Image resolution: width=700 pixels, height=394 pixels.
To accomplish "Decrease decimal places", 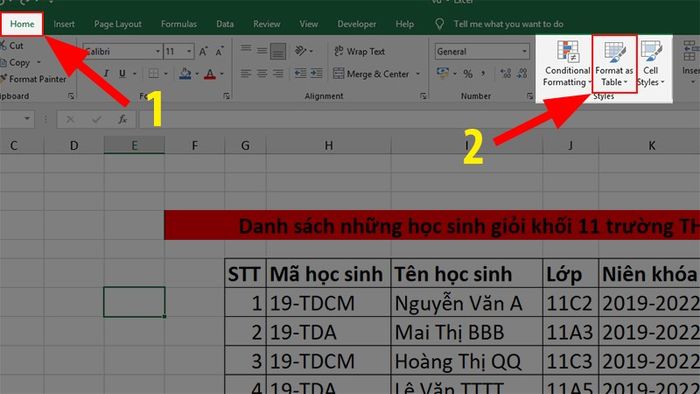I will tap(522, 73).
